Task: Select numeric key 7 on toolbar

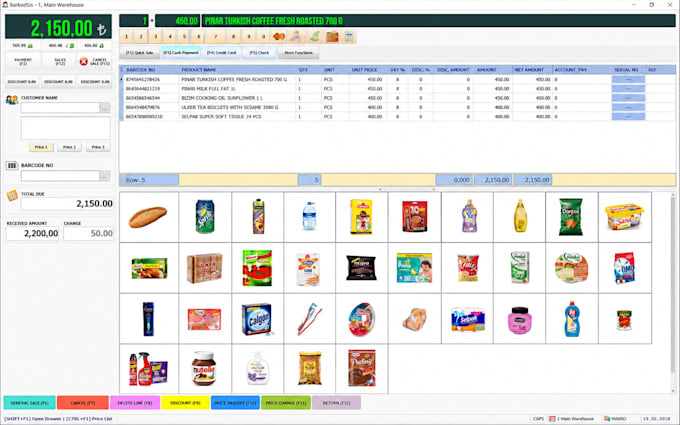Action: tap(216, 37)
